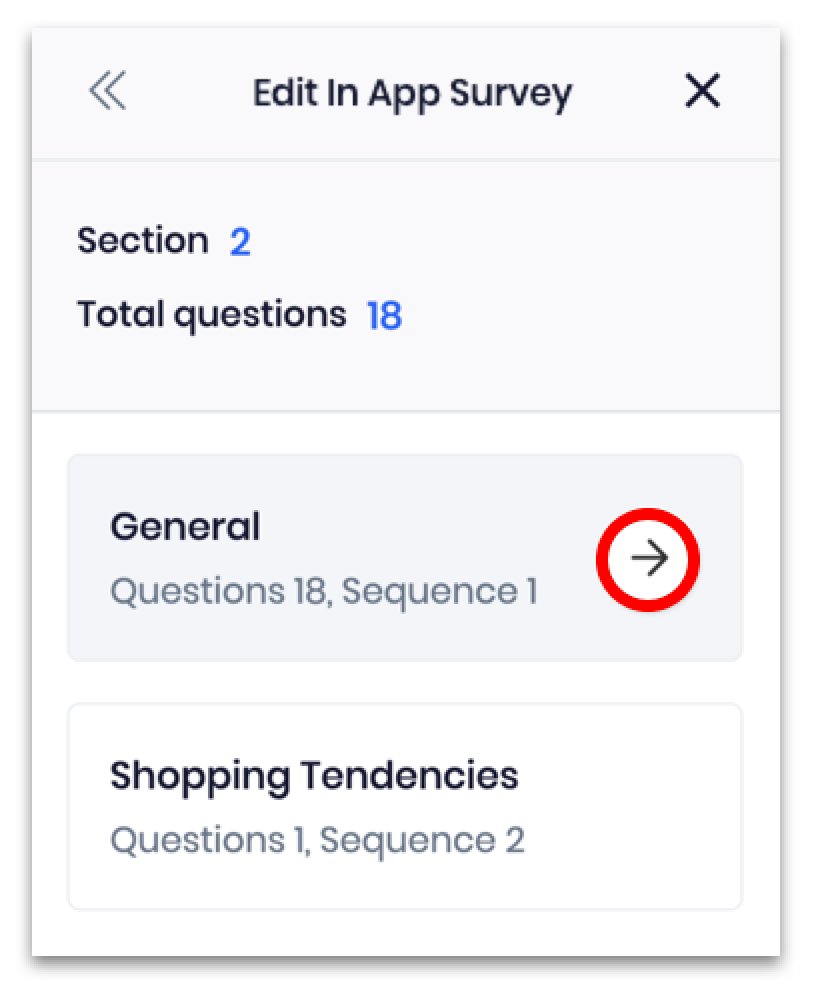
Task: Click the General heading text
Action: coord(185,527)
